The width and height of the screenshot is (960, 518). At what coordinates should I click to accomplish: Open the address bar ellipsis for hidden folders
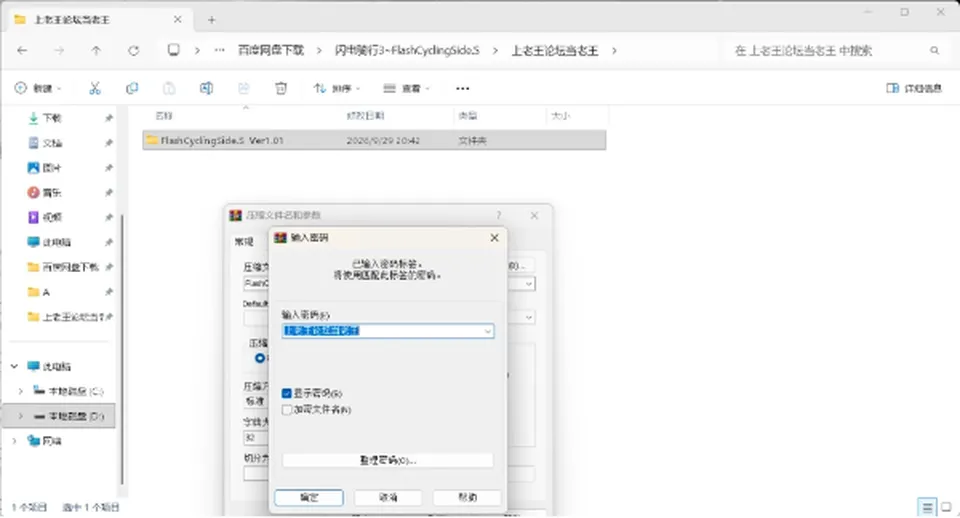[219, 50]
